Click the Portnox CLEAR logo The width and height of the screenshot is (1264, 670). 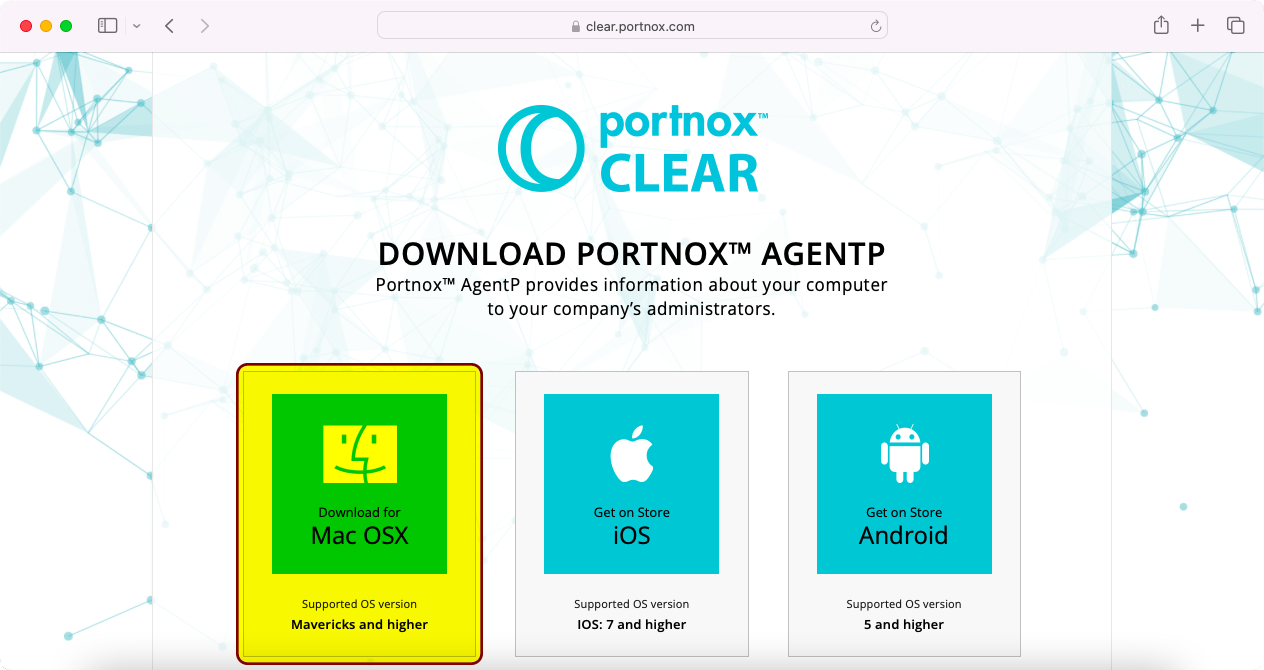632,149
